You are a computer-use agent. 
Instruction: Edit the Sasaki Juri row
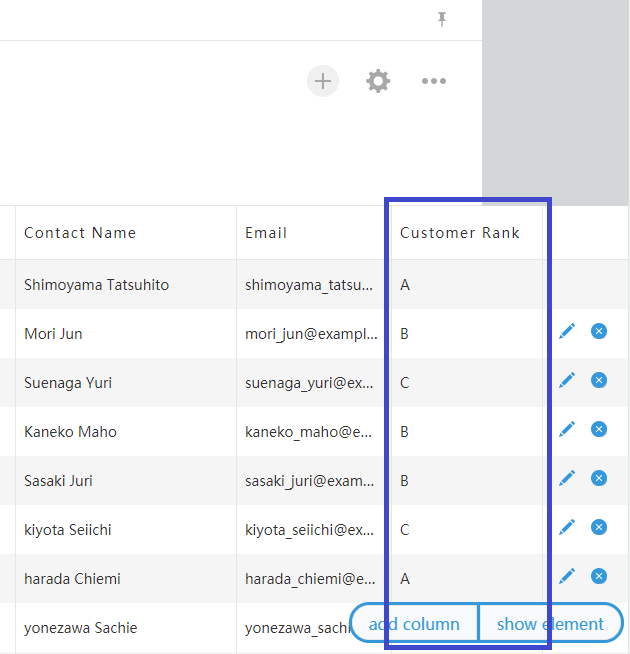pyautogui.click(x=567, y=478)
